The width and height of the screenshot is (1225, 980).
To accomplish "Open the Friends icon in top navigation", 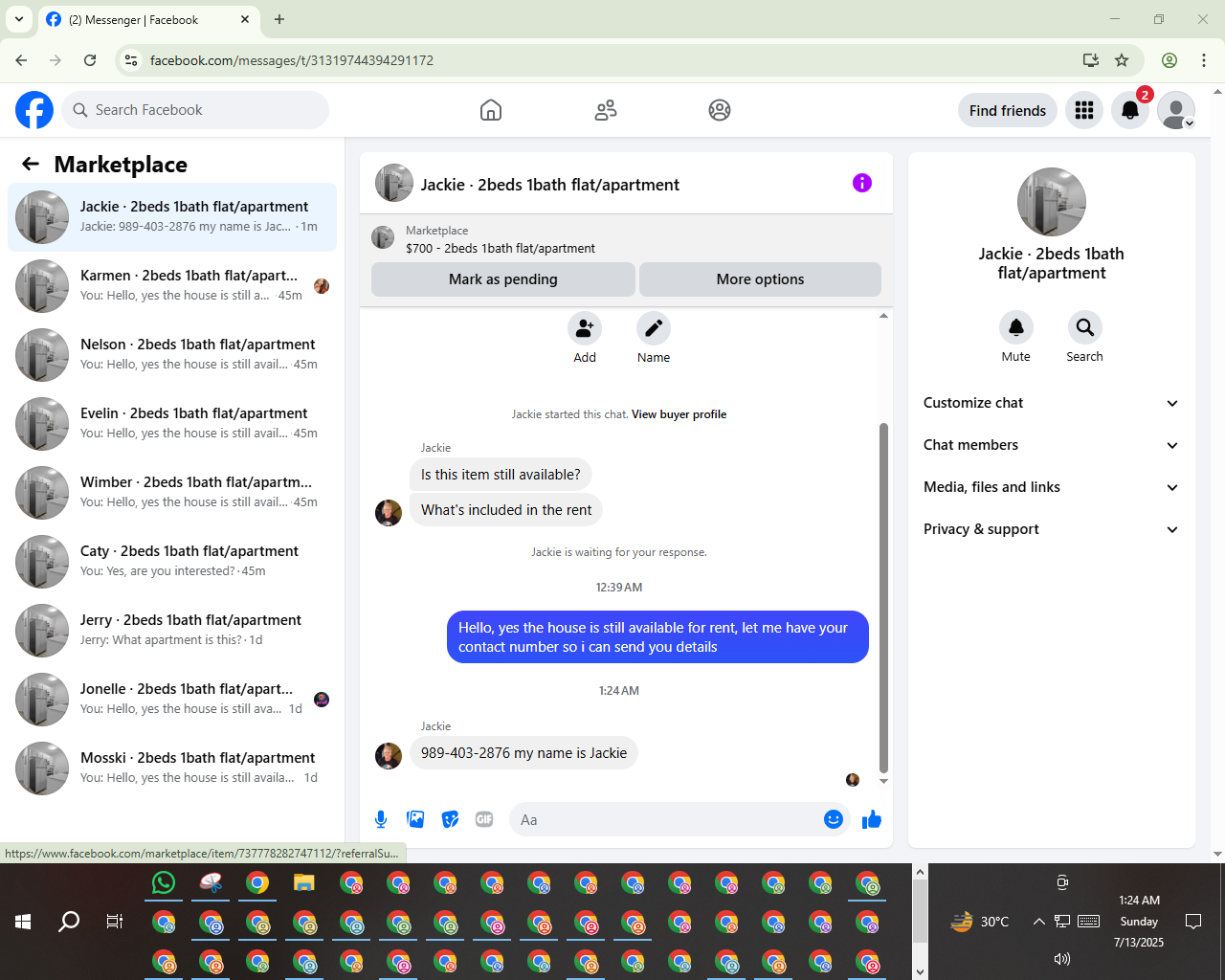I will pos(606,110).
